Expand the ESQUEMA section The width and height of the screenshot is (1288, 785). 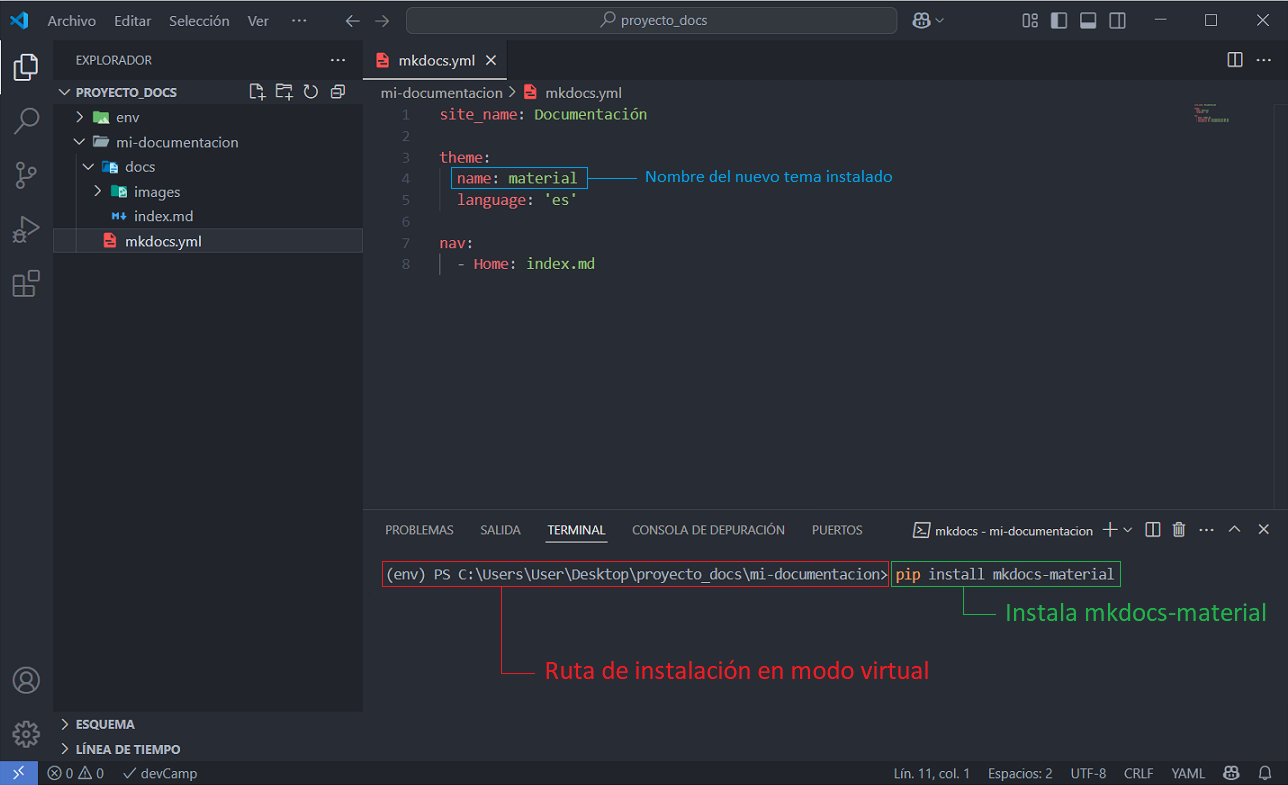(104, 724)
